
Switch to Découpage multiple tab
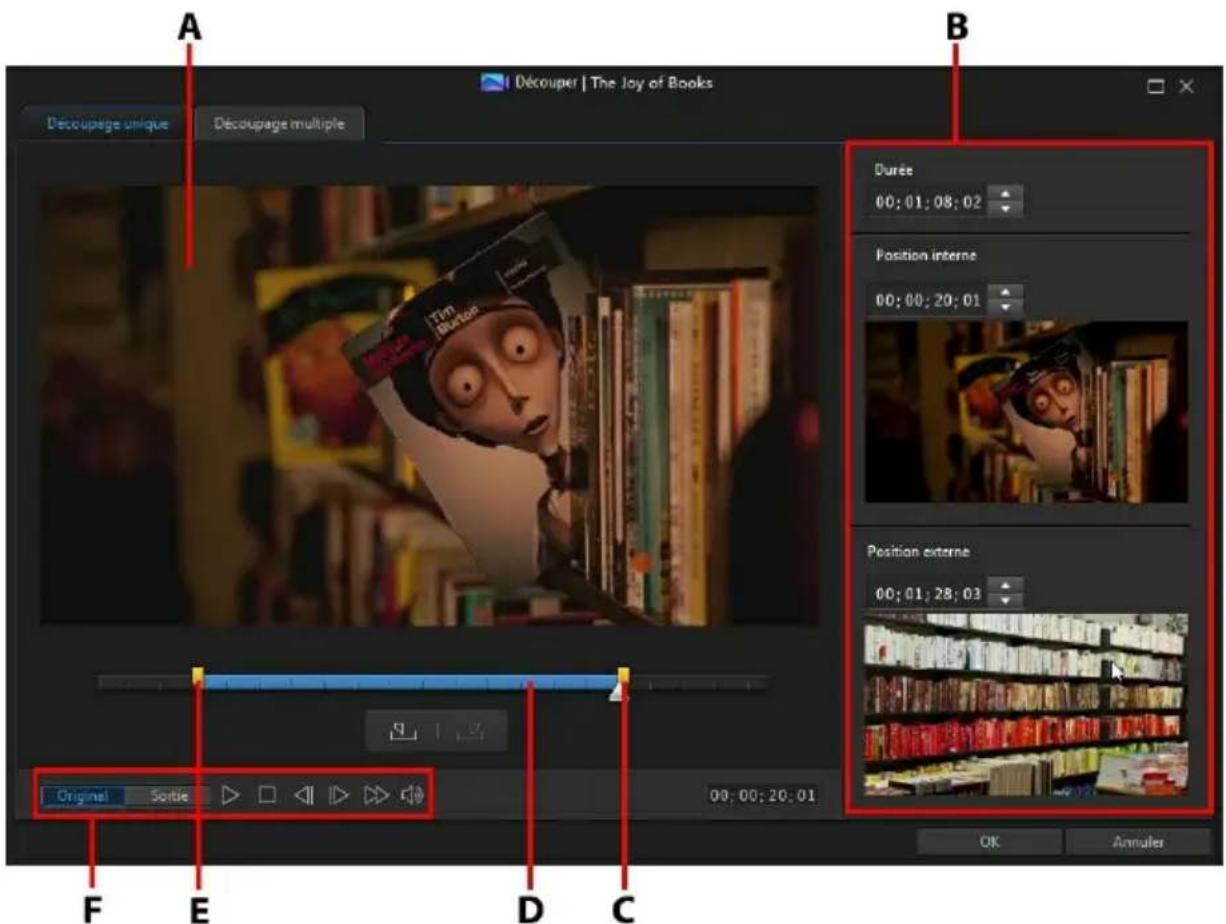click(x=279, y=125)
